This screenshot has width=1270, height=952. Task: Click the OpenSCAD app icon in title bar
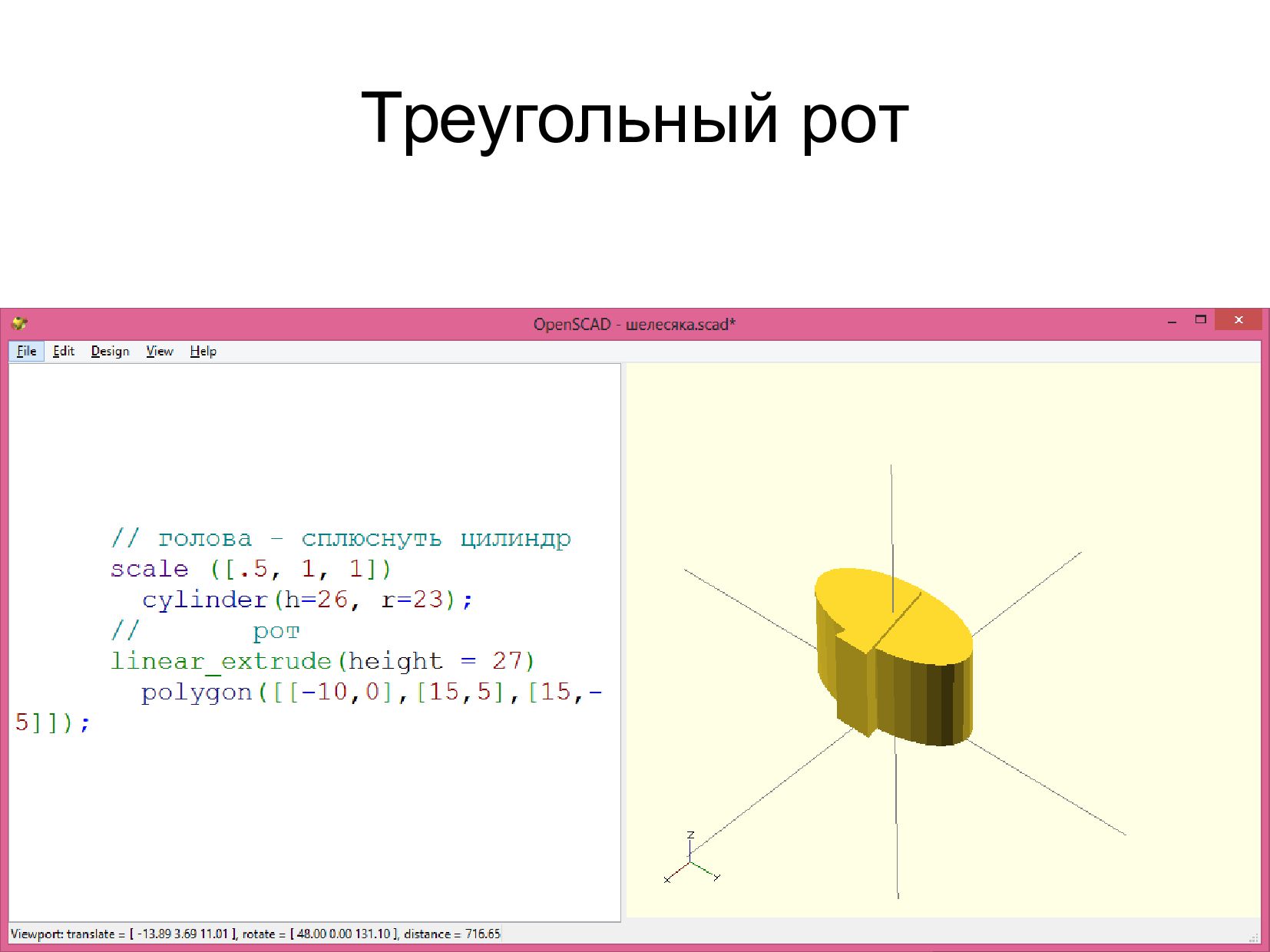[x=19, y=323]
